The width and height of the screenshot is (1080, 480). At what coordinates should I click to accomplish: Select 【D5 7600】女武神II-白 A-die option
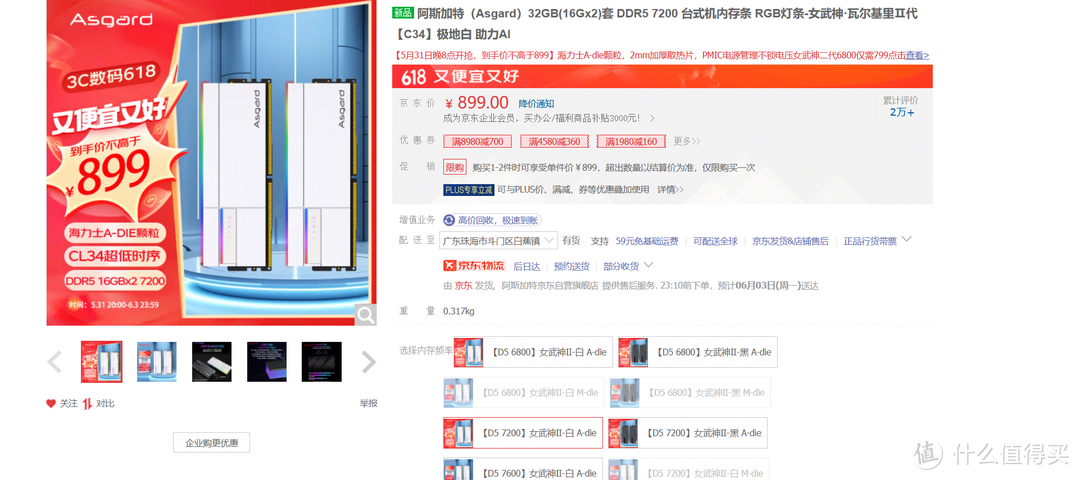[523, 469]
